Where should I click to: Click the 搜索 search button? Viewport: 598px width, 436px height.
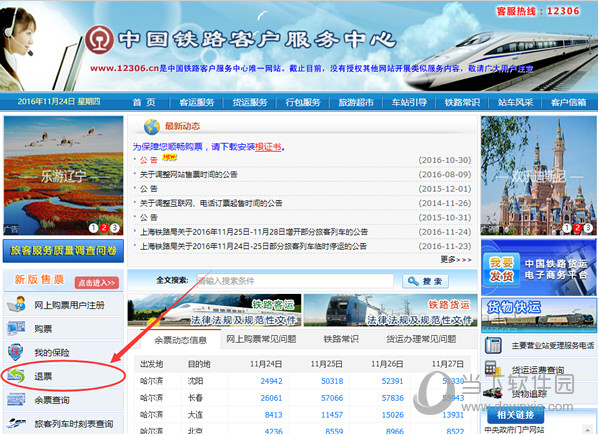pyautogui.click(x=425, y=281)
